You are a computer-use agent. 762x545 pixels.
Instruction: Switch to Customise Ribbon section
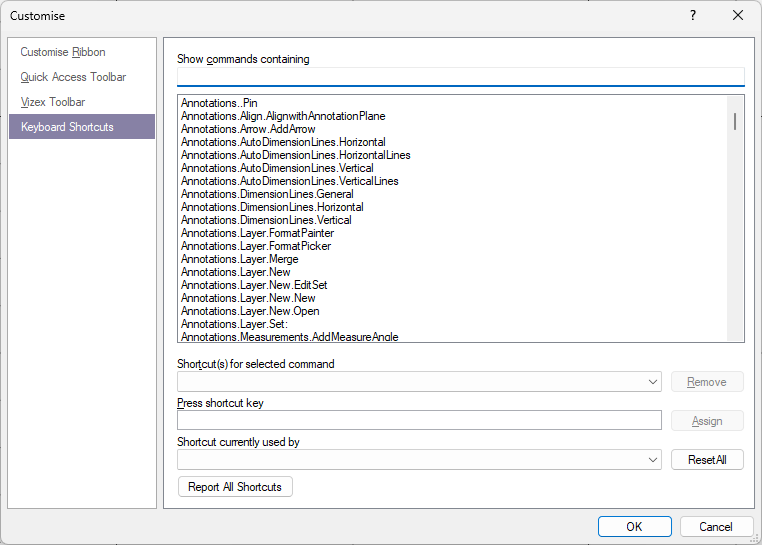tap(63, 52)
